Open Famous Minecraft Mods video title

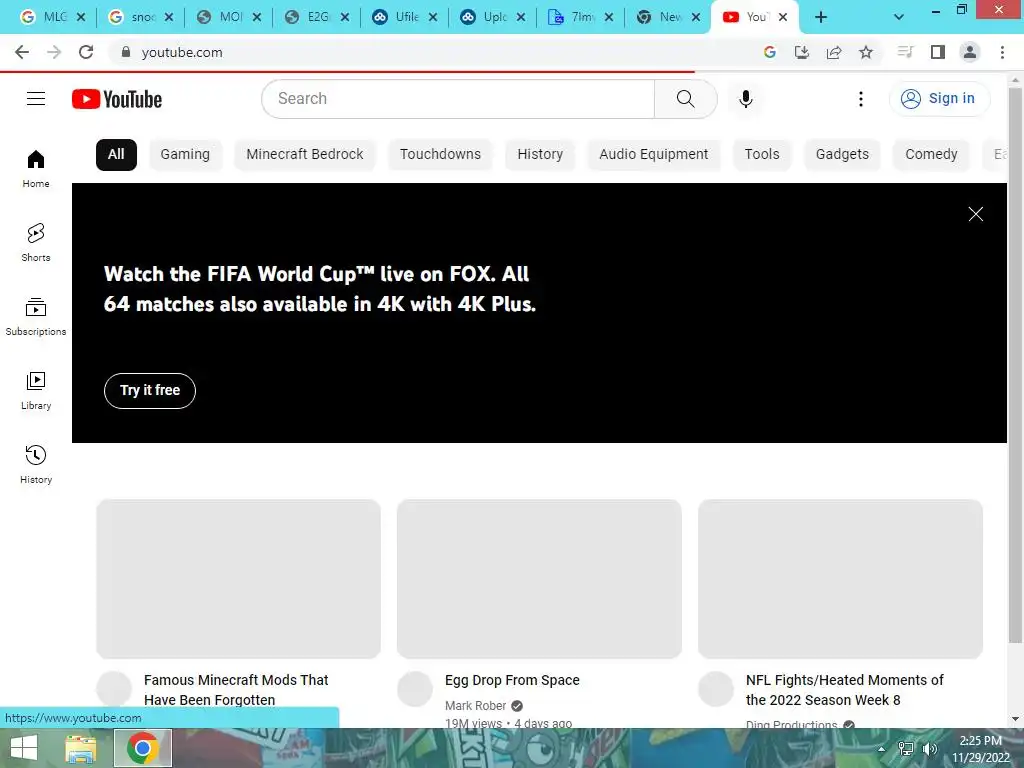(x=236, y=690)
